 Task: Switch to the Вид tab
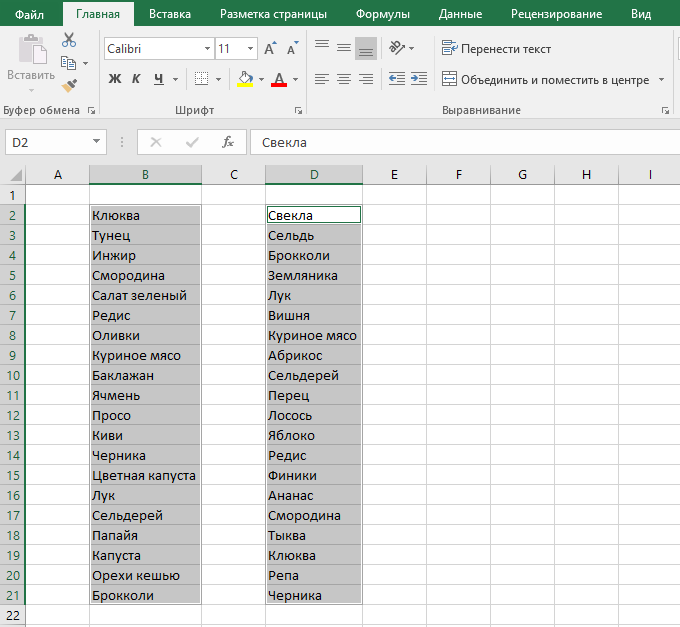pyautogui.click(x=641, y=14)
